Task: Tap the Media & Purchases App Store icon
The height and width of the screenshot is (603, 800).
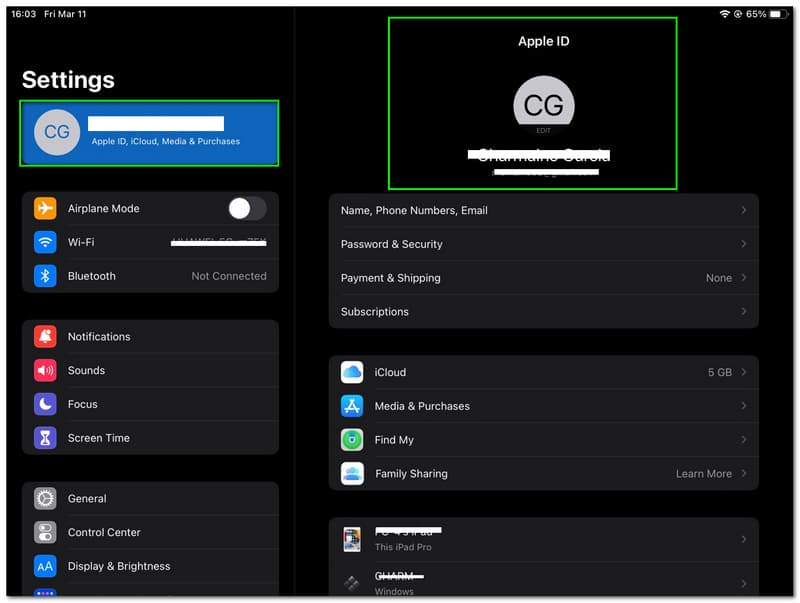Action: coord(352,406)
